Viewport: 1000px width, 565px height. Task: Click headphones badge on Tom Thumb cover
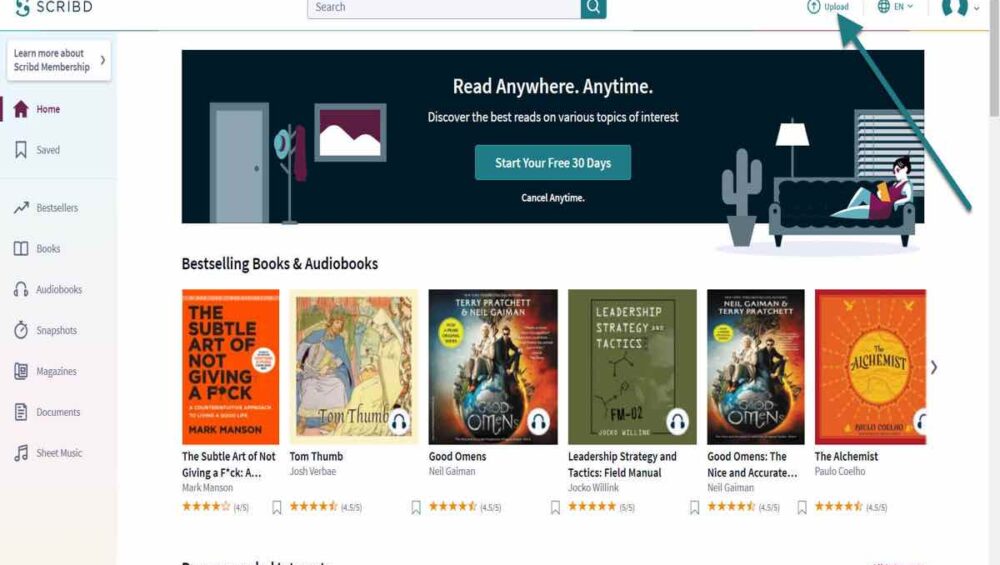tap(399, 422)
